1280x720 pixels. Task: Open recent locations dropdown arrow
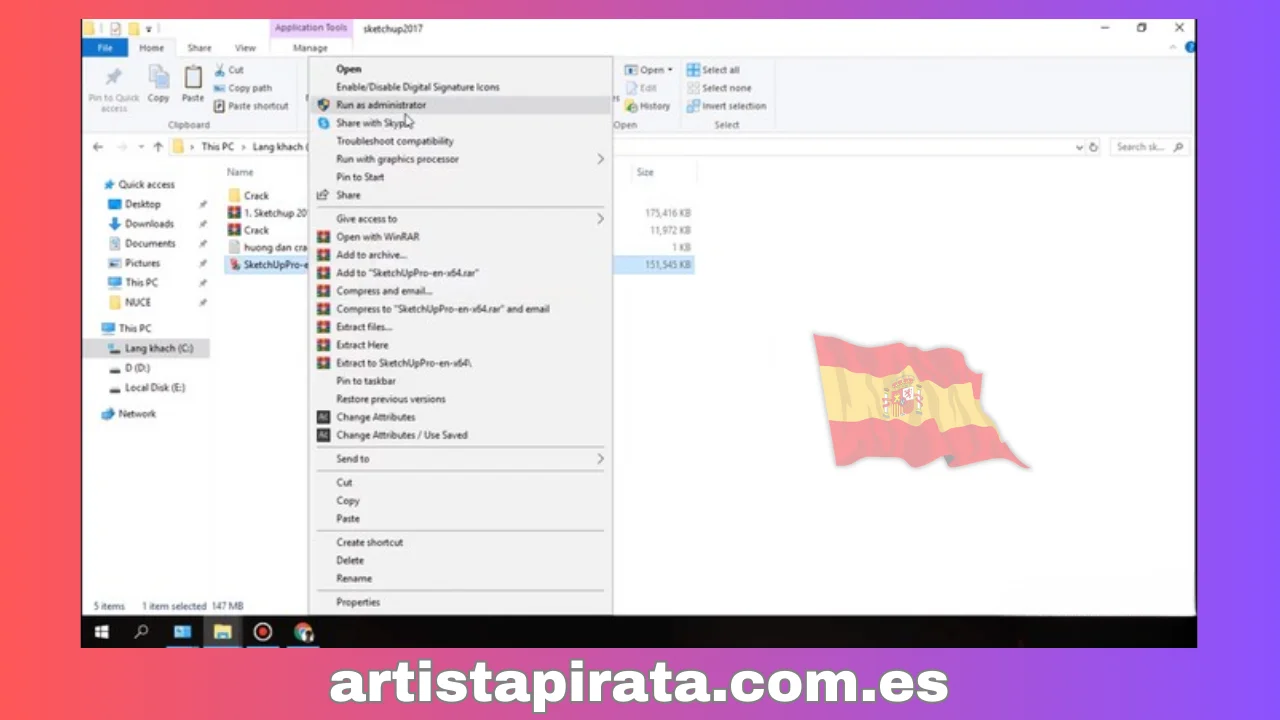tap(141, 147)
